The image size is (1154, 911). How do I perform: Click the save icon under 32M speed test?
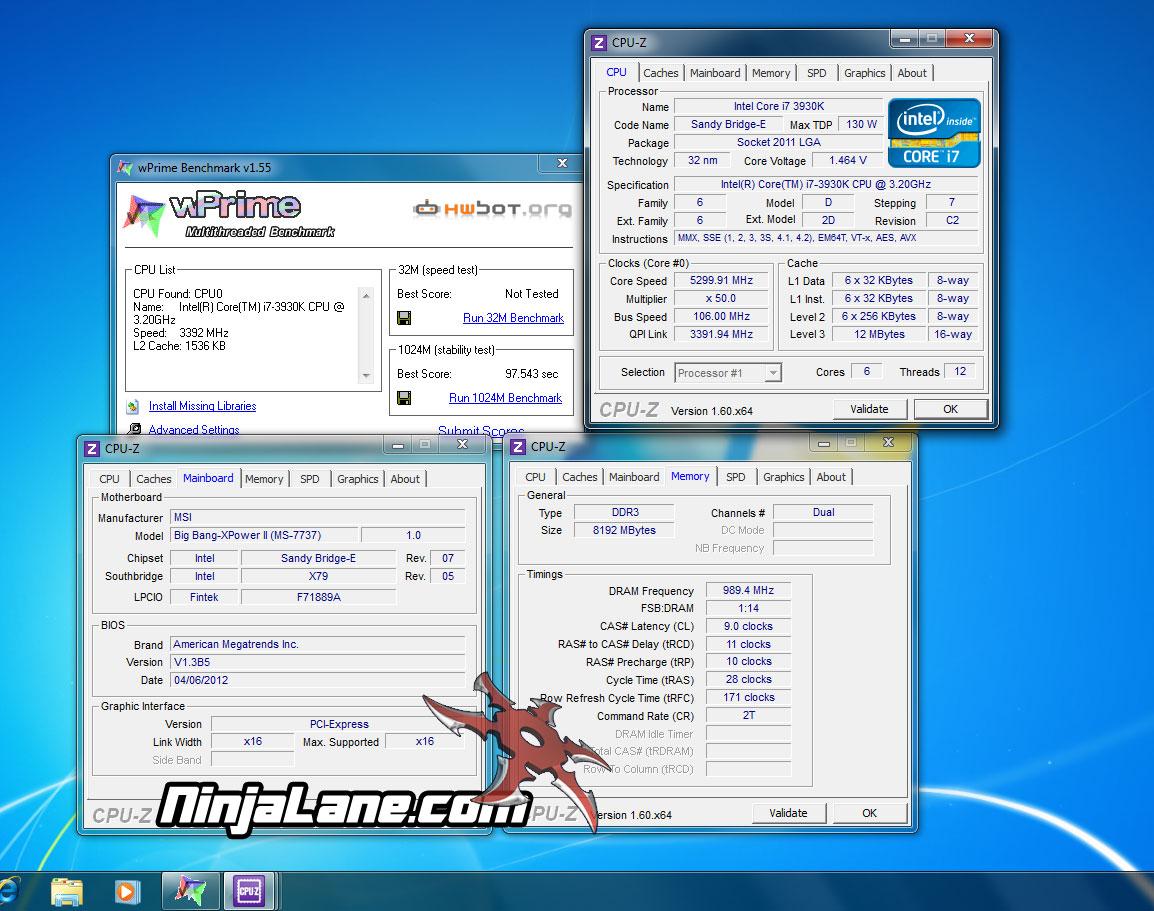[x=403, y=318]
